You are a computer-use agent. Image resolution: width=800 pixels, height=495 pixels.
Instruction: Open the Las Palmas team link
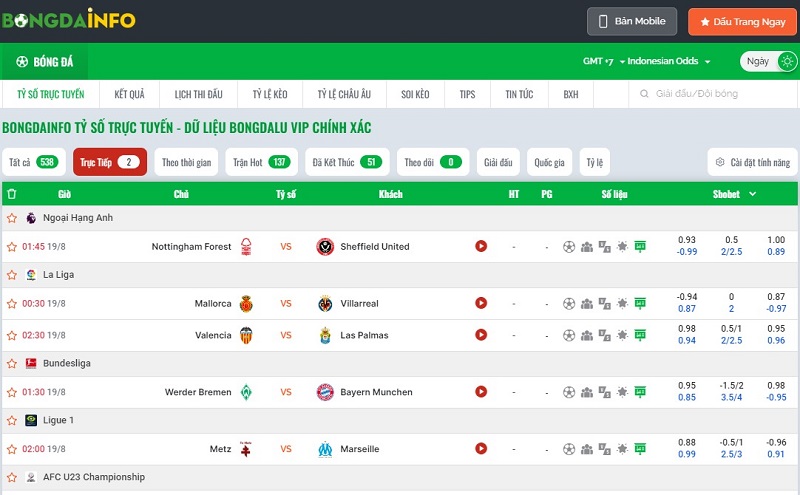pyautogui.click(x=364, y=335)
